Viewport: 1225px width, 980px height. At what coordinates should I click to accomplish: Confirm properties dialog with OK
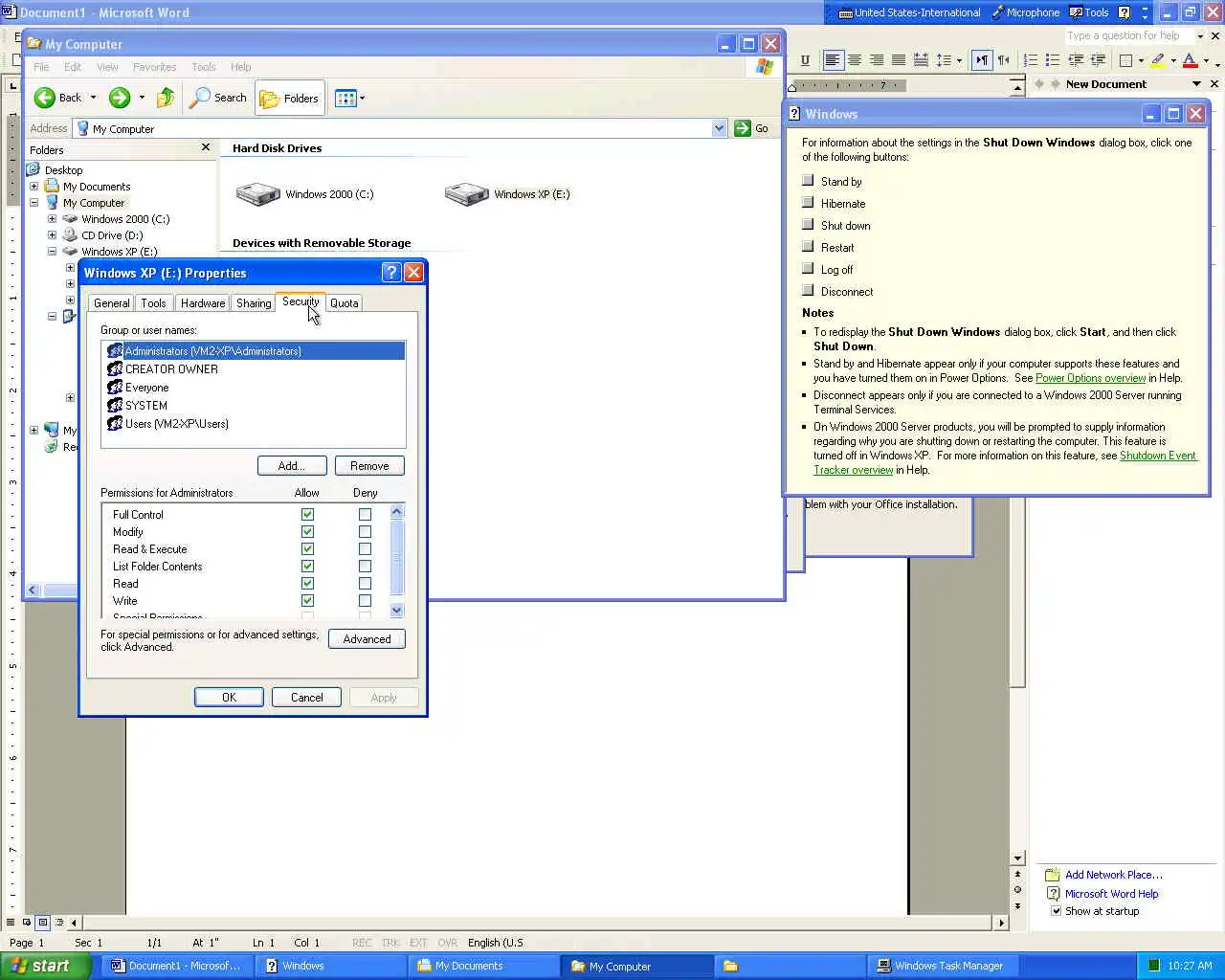tap(229, 698)
